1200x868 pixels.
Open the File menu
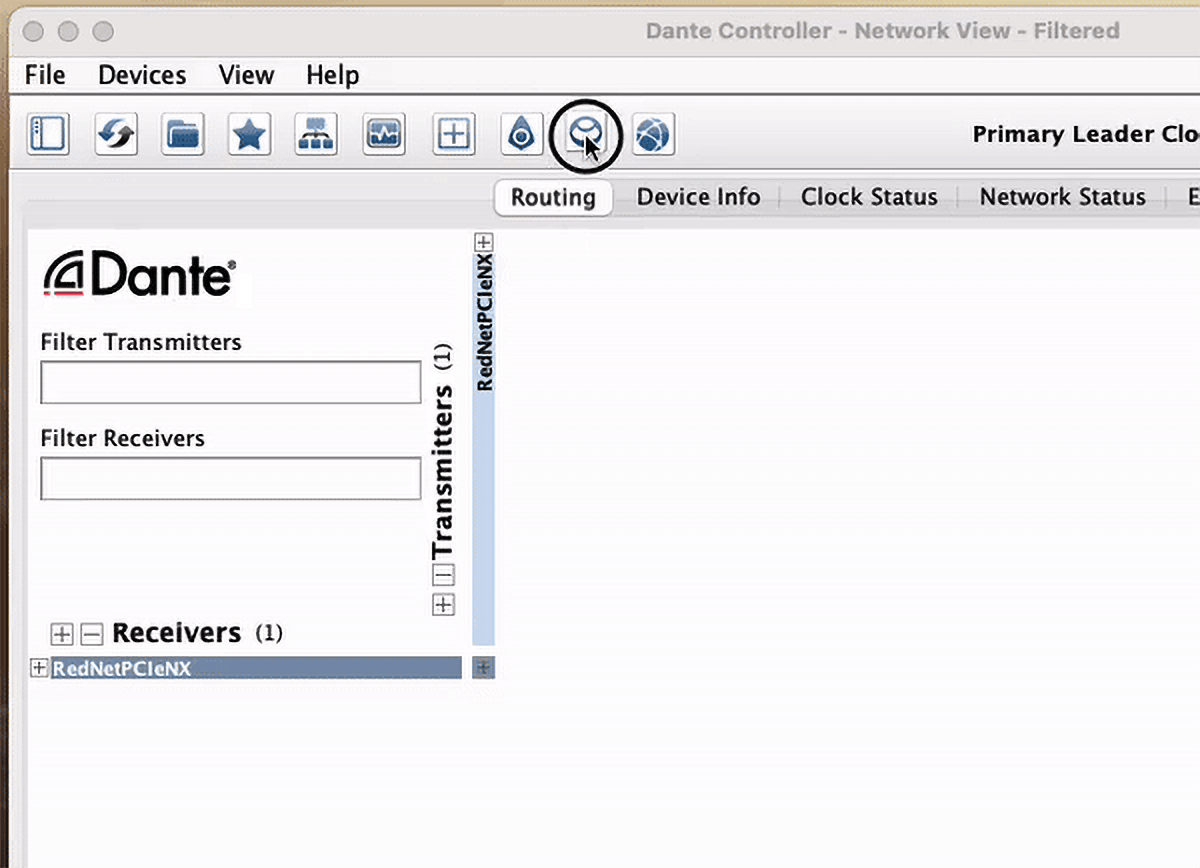pos(45,75)
